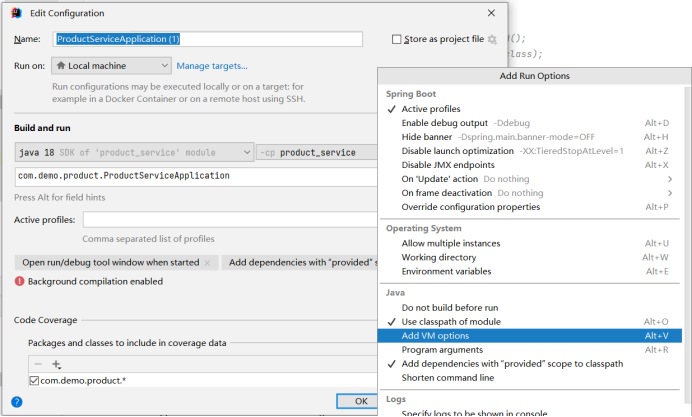Click the home icon in the Run on dropdown
The height and width of the screenshot is (417, 692).
coord(61,65)
